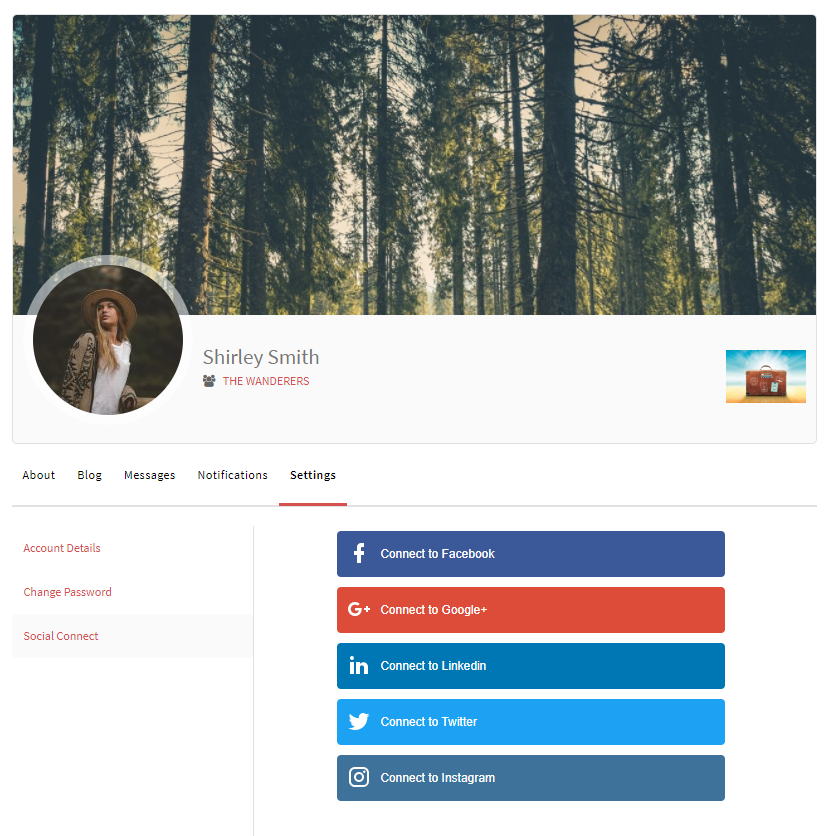Image resolution: width=829 pixels, height=836 pixels.
Task: Open the About tab
Action: (x=39, y=475)
